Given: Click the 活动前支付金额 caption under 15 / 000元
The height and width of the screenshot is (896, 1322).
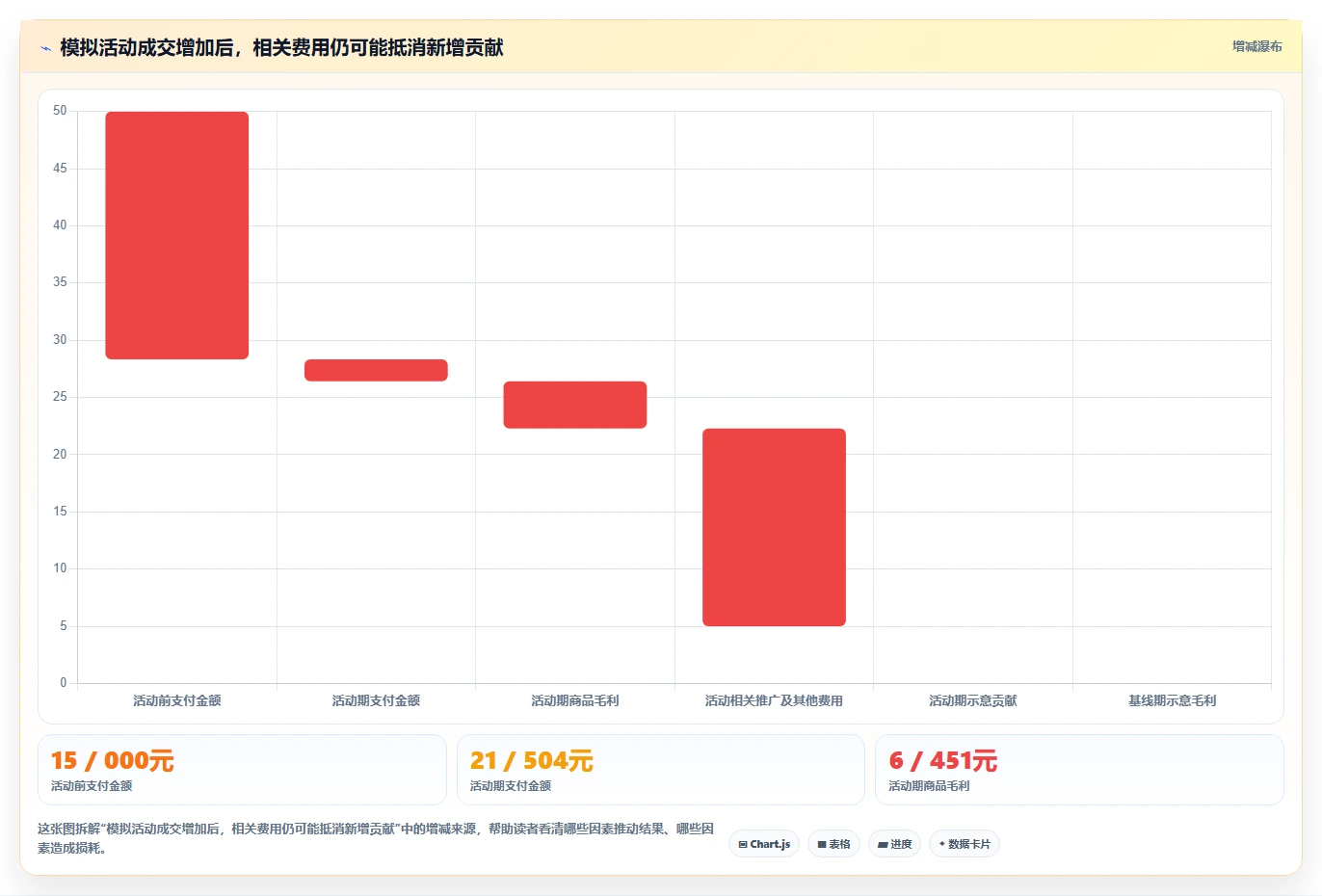Looking at the screenshot, I should [92, 786].
